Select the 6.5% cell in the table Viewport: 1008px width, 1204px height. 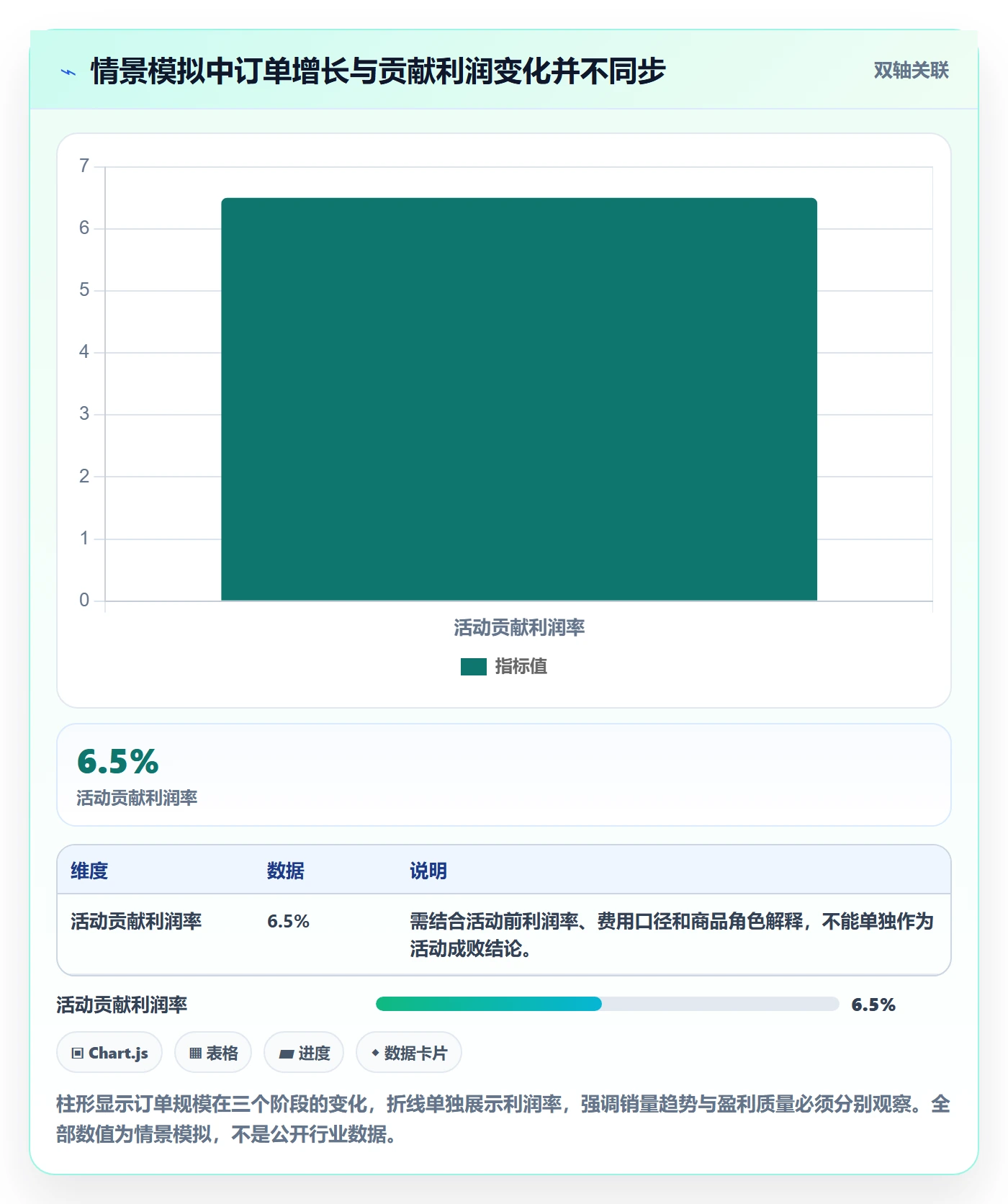tap(288, 921)
